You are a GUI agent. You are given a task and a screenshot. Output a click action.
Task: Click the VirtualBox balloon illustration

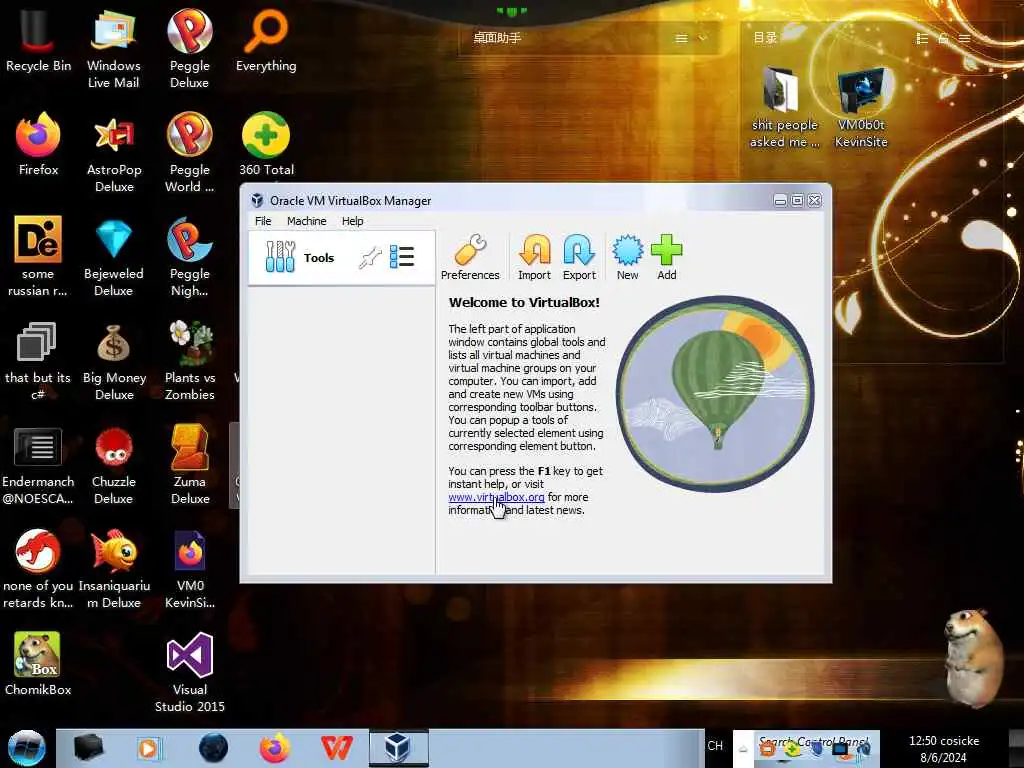(715, 394)
